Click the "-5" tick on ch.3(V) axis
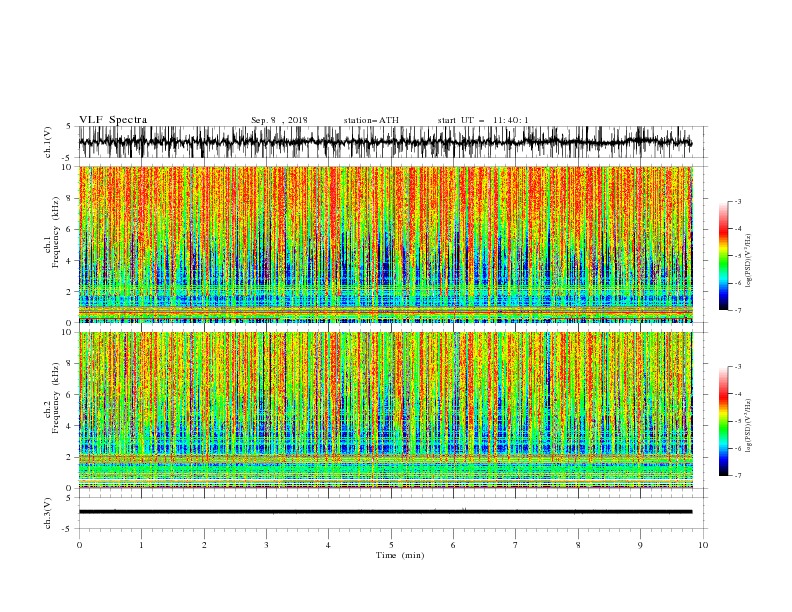 [x=67, y=529]
